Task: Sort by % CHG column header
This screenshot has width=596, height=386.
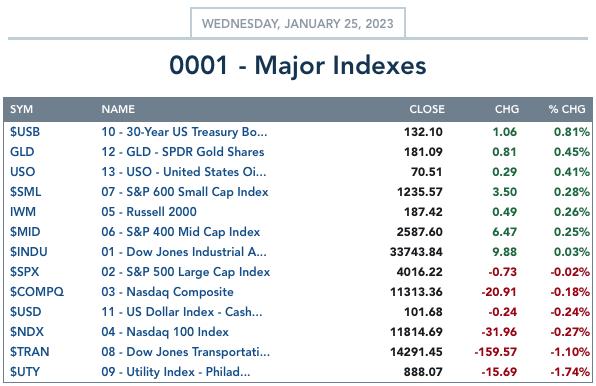Action: (x=567, y=109)
